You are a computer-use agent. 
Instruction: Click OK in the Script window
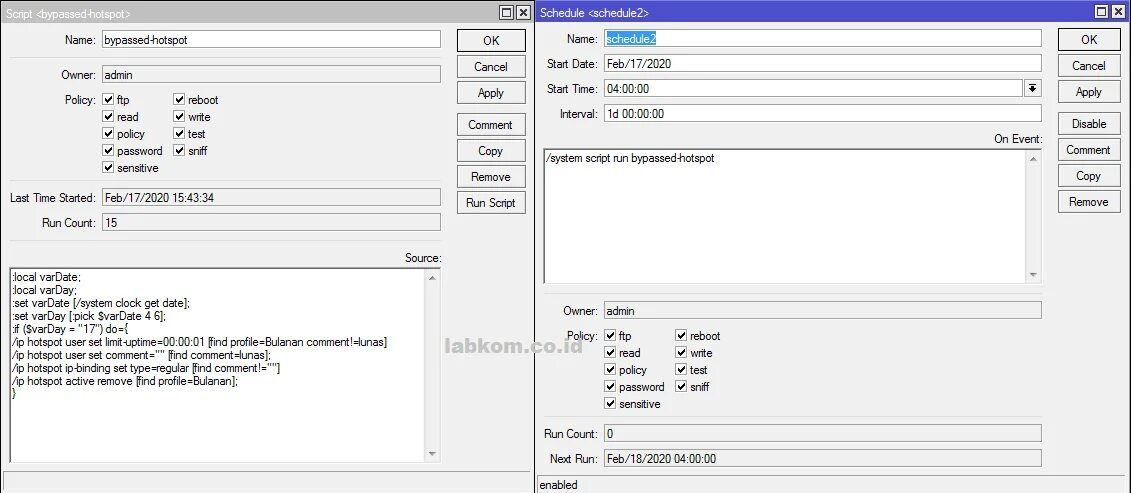click(491, 40)
